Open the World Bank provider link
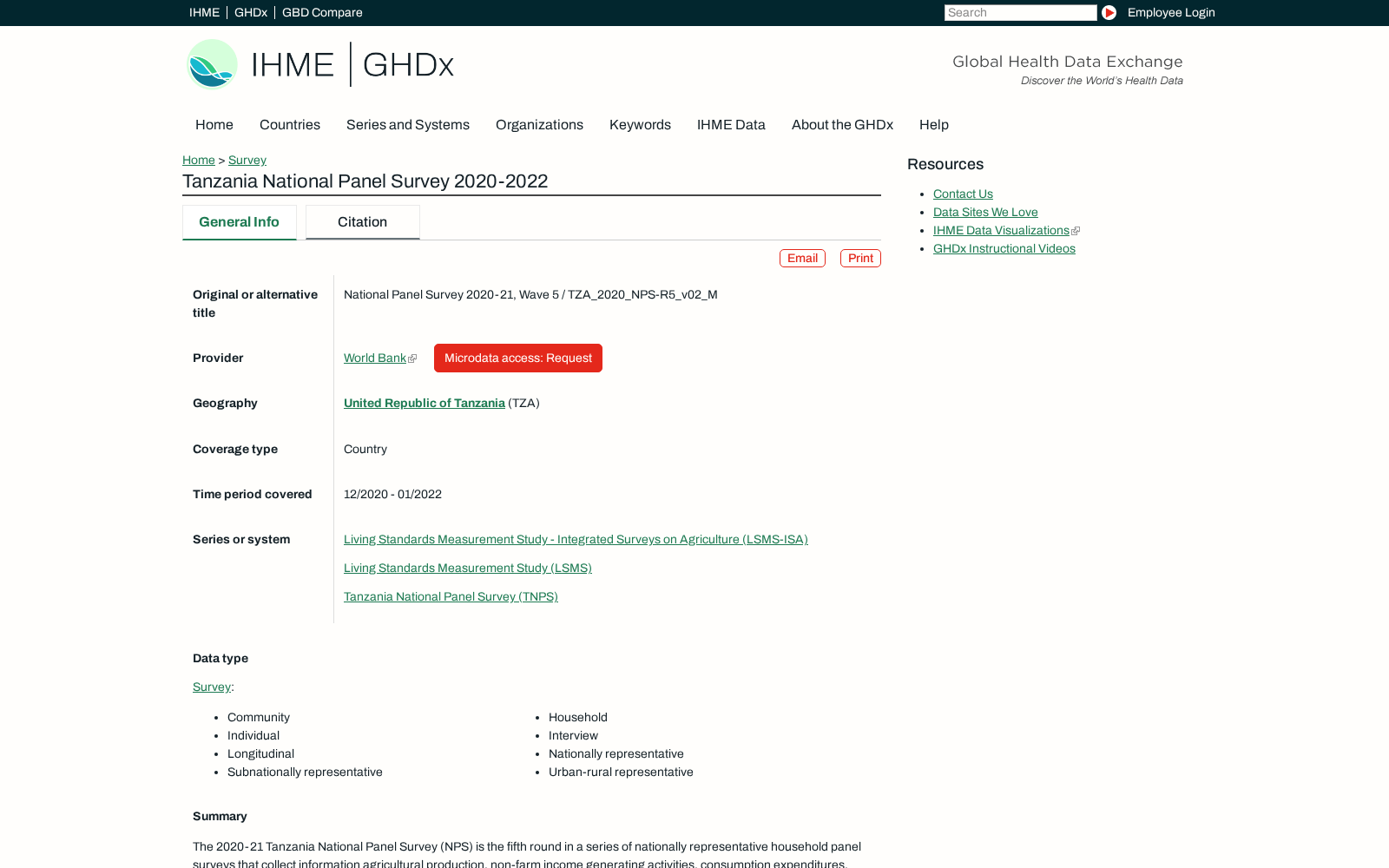The width and height of the screenshot is (1389, 868). pos(375,358)
